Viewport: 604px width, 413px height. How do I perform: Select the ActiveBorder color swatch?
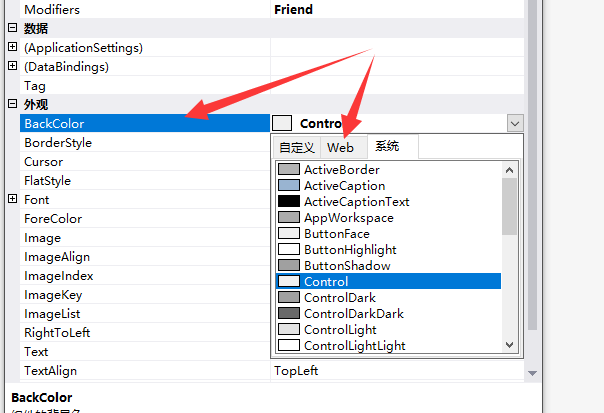[x=289, y=170]
